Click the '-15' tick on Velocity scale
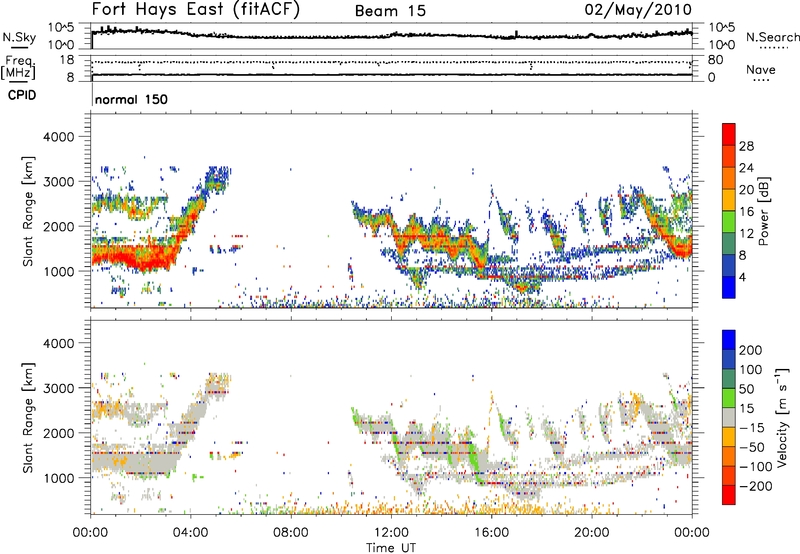 752,428
